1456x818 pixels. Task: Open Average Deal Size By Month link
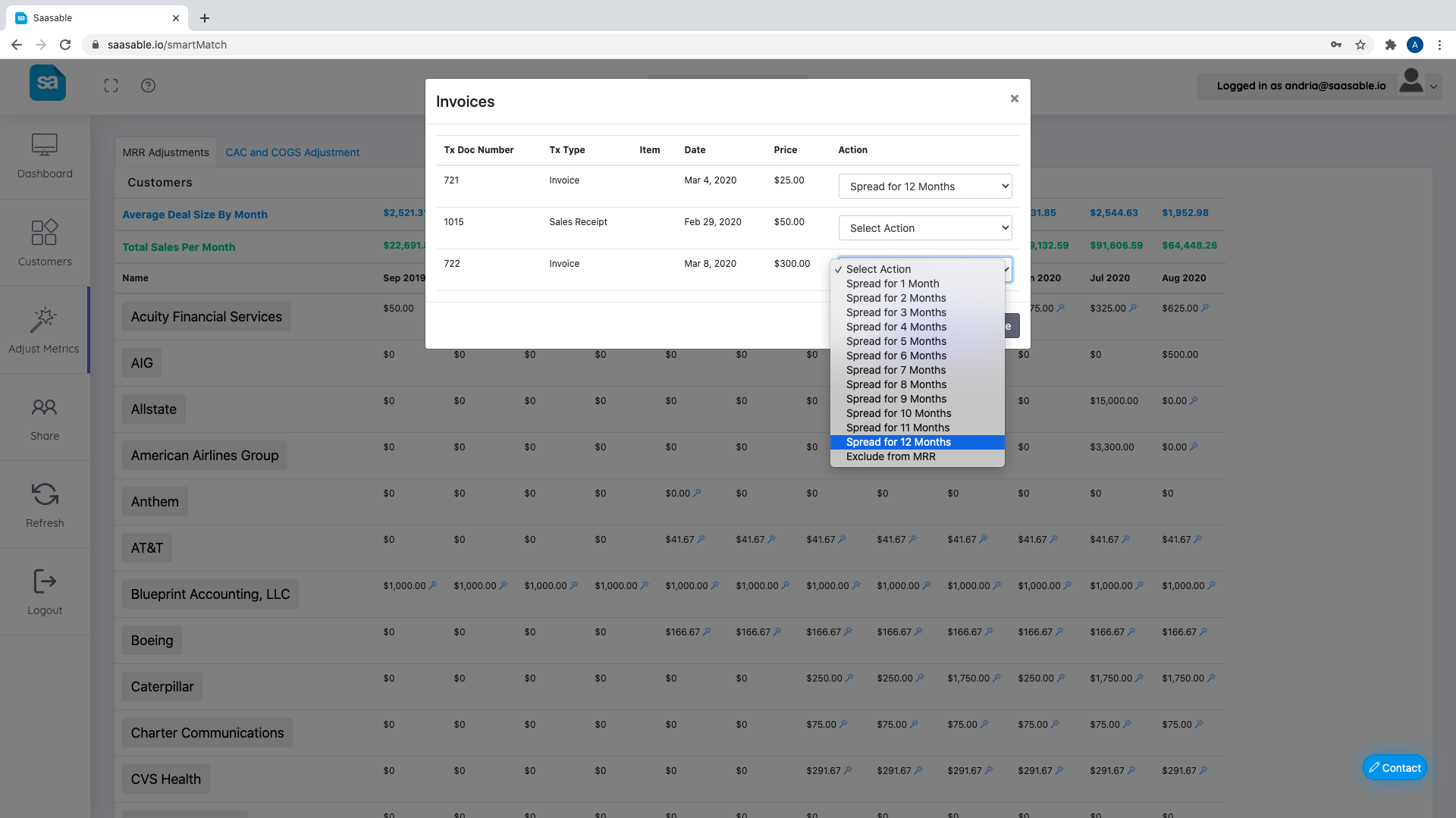pos(195,215)
